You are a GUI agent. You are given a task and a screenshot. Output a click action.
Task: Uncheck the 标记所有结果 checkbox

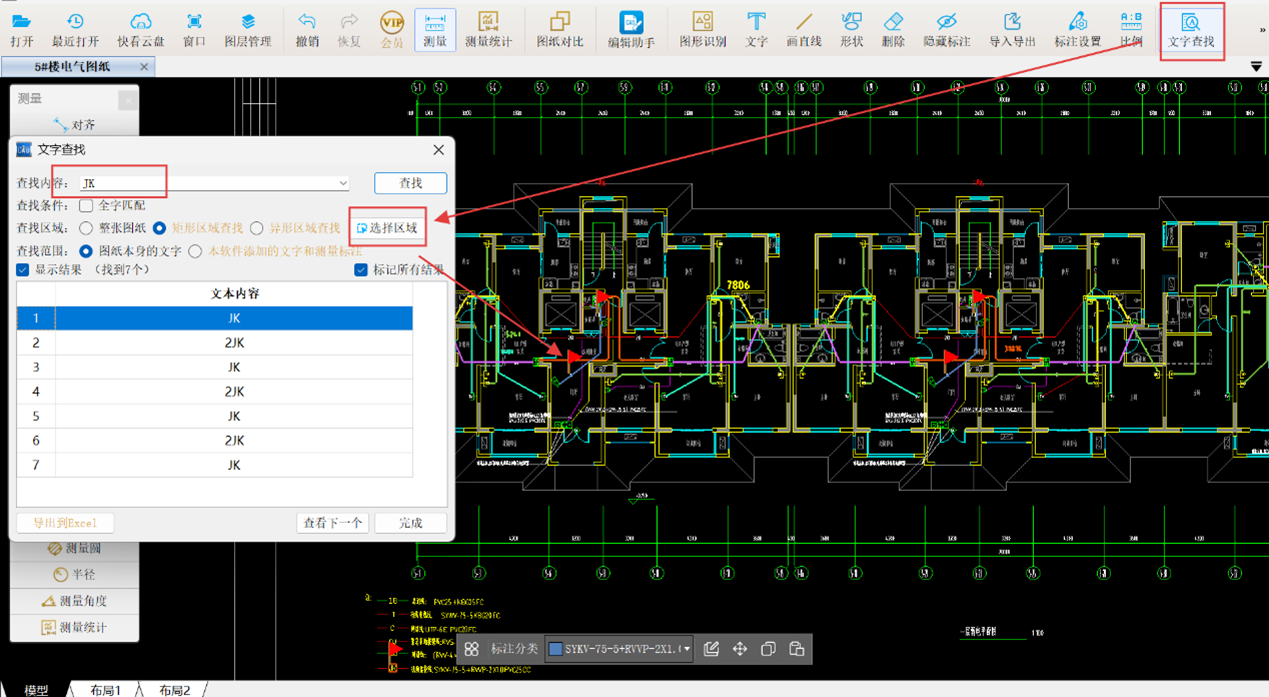[361, 270]
